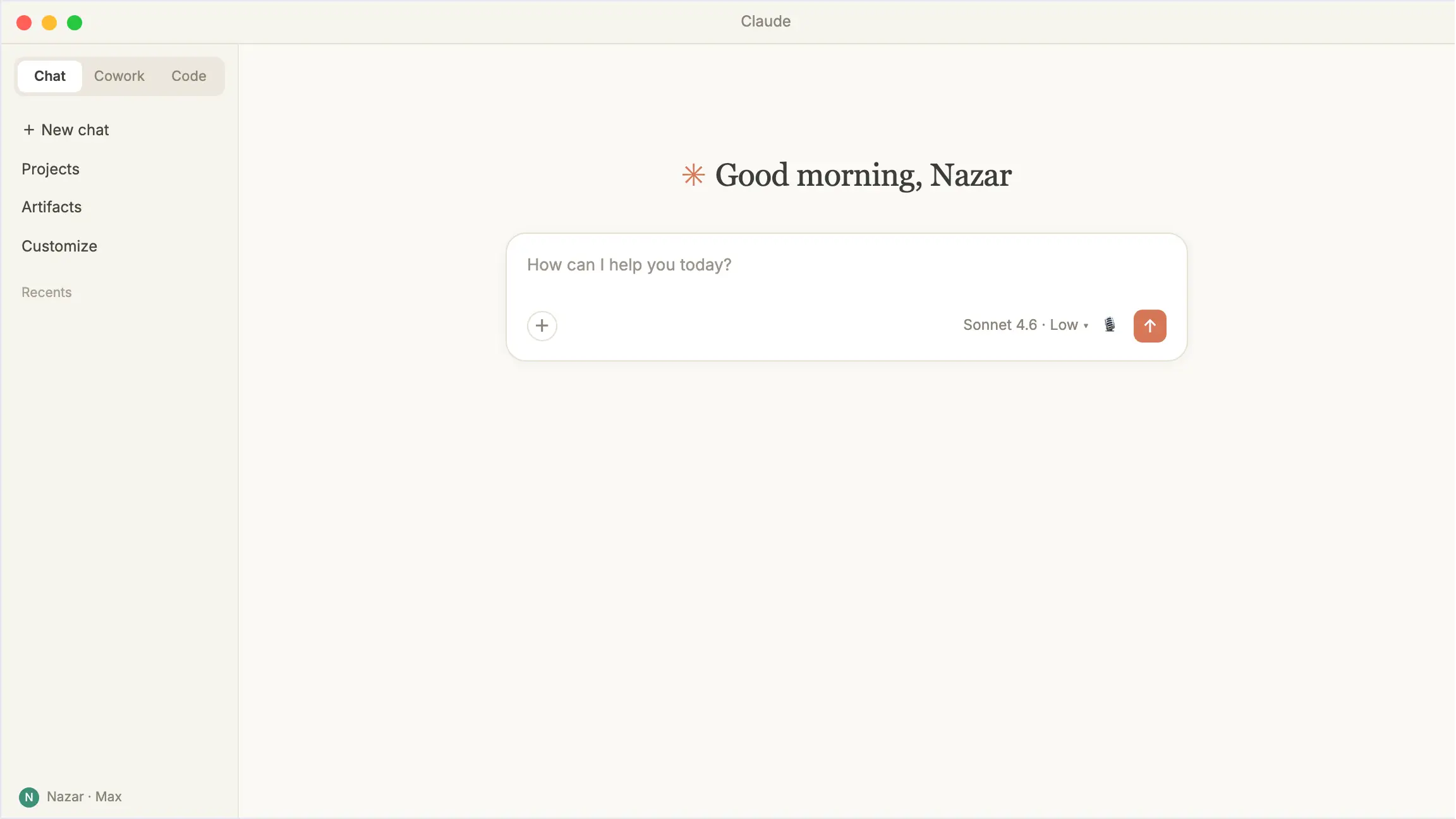Click the green full-screen window button
Viewport: 1456px width, 819px height.
point(75,23)
